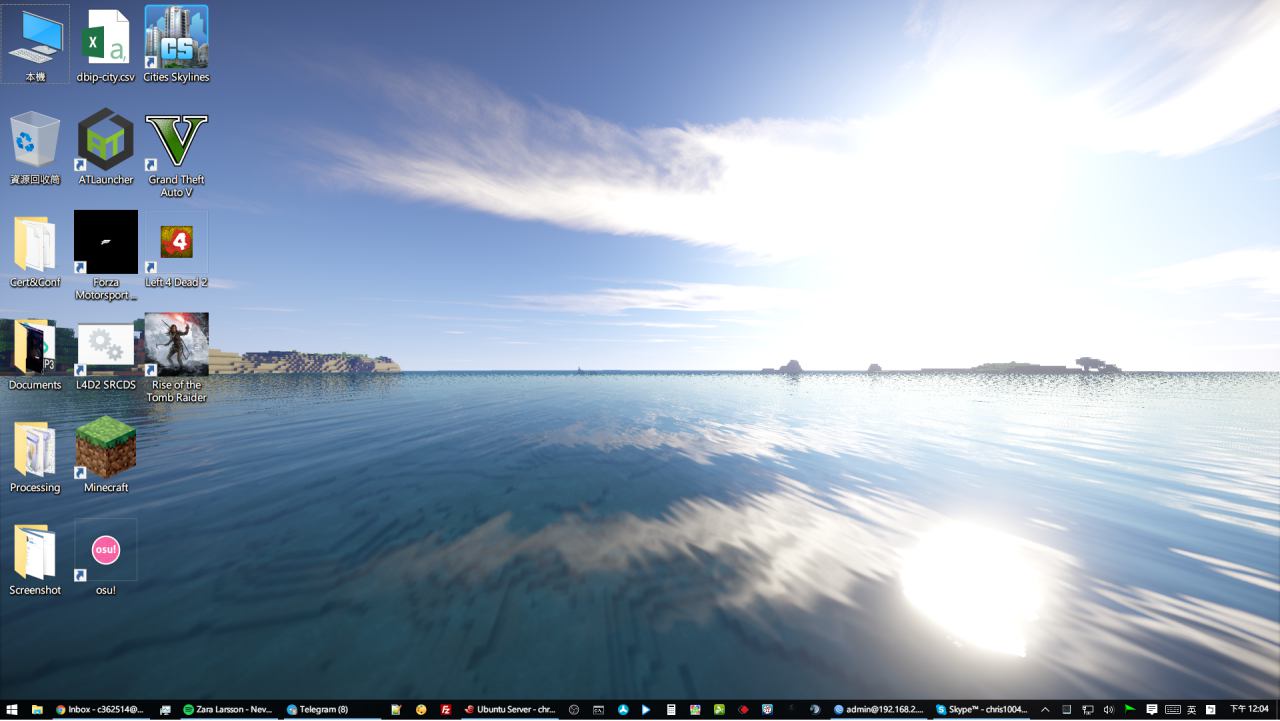The height and width of the screenshot is (721, 1280).
Task: Open the touch keyboard tray icon
Action: (1172, 710)
